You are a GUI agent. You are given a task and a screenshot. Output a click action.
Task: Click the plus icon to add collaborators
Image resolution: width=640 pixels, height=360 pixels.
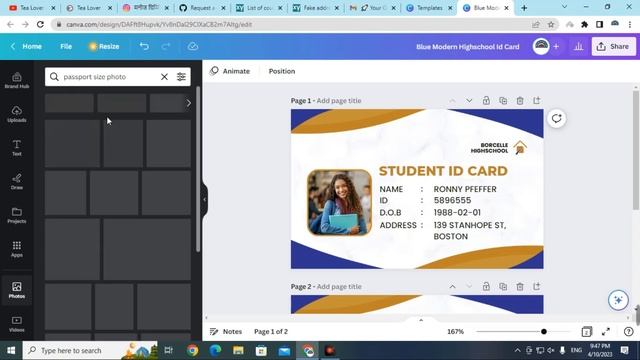556,47
